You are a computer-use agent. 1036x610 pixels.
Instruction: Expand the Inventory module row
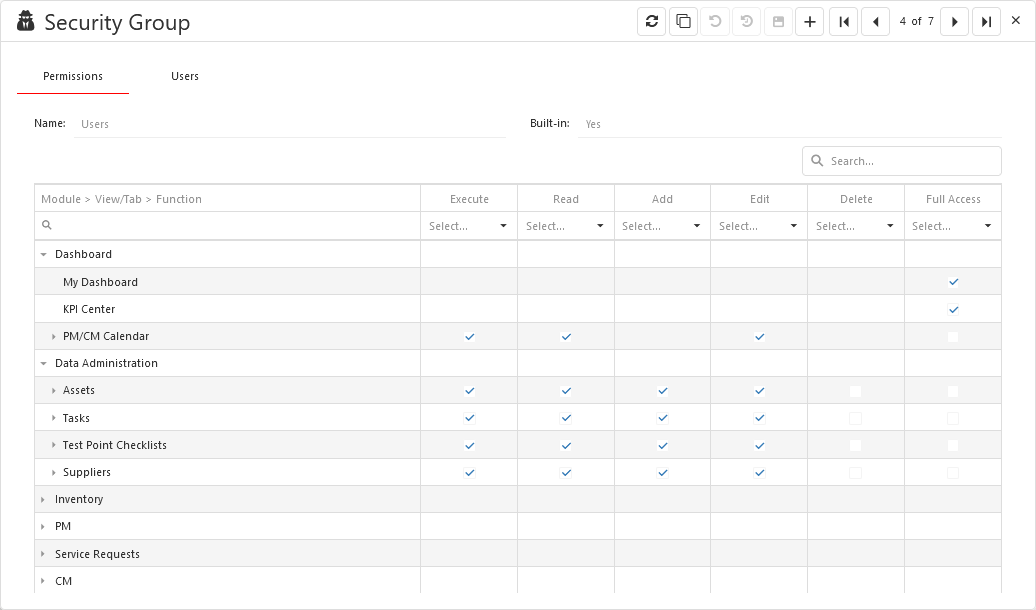click(x=42, y=499)
